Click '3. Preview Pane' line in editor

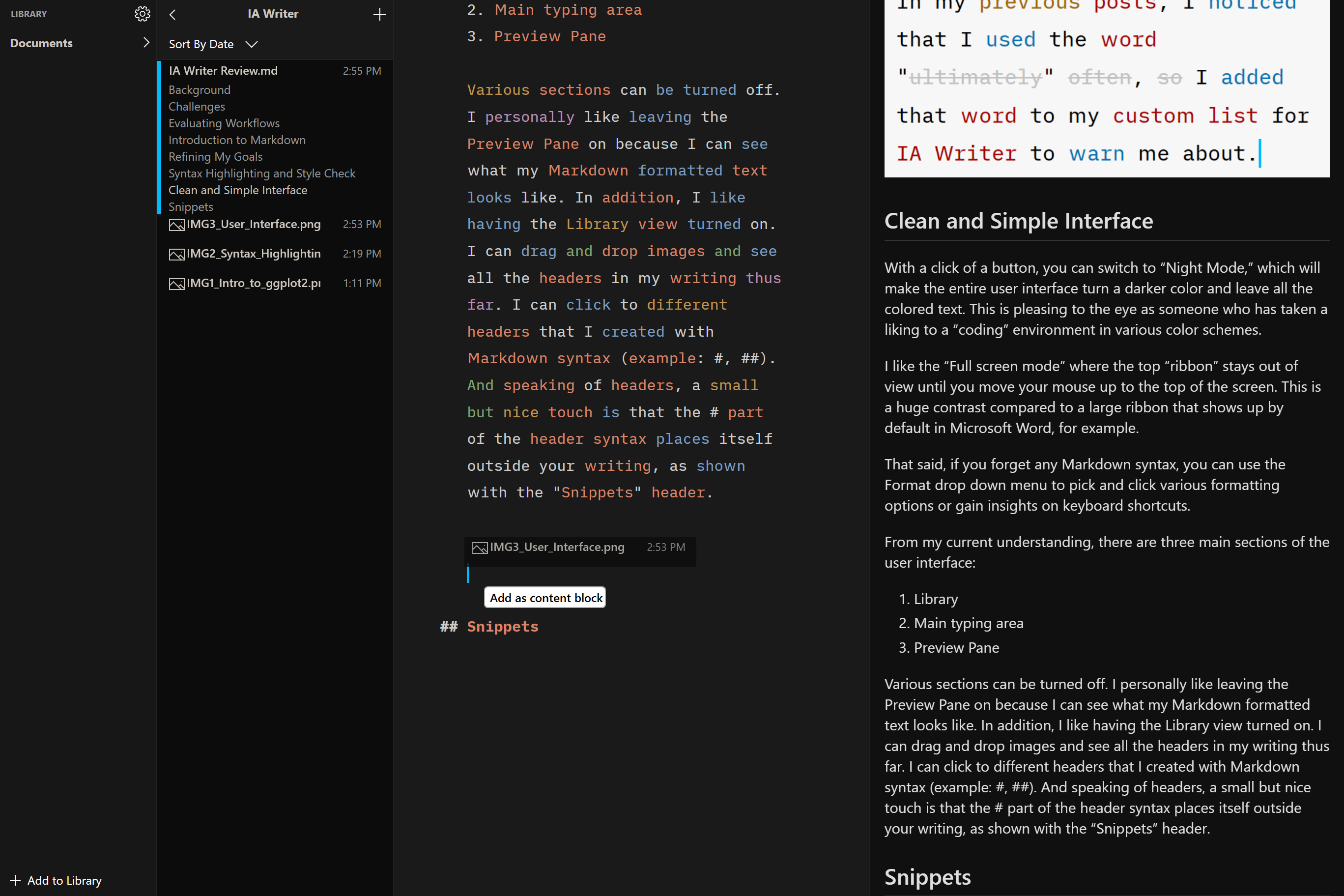coord(536,36)
